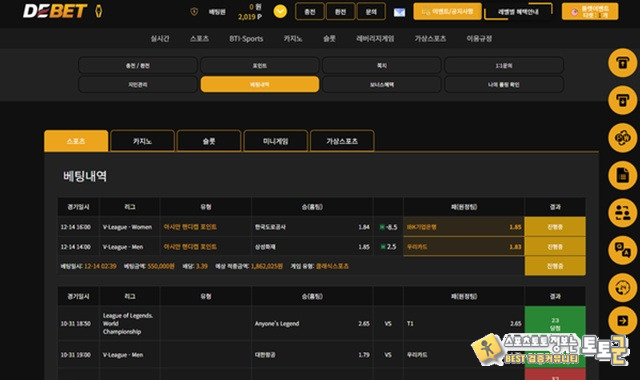Image resolution: width=640 pixels, height=380 pixels.
Task: Select the 포인트 account tab
Action: point(260,65)
